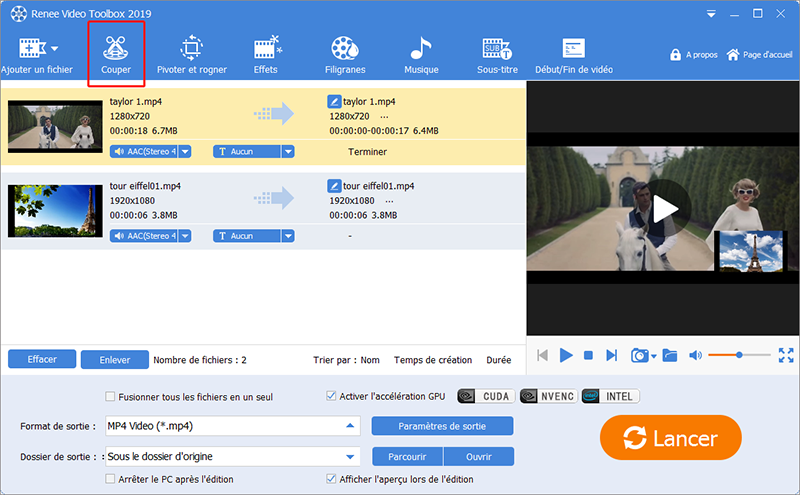Open the ellipsis options next to 1280x720 output
The image size is (800, 495).
click(x=384, y=116)
